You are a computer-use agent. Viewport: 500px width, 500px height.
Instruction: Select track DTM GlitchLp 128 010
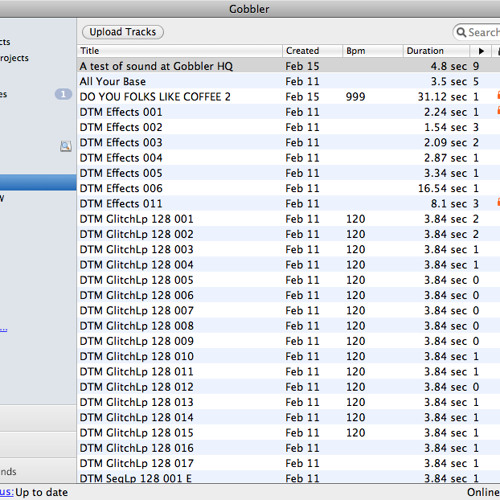tap(288, 356)
